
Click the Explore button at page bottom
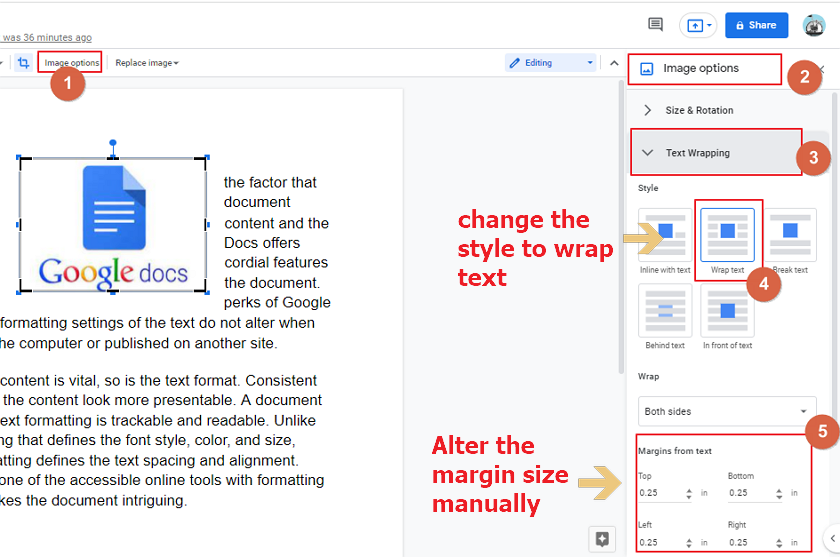tap(602, 539)
